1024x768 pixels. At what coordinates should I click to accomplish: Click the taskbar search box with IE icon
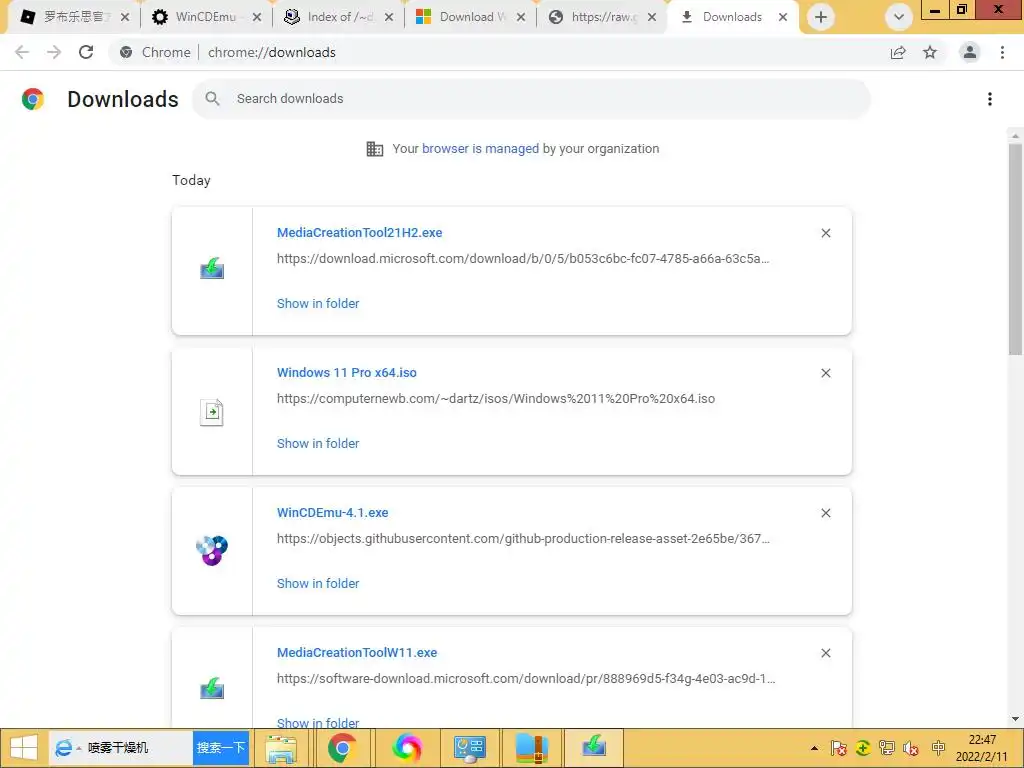pos(121,748)
